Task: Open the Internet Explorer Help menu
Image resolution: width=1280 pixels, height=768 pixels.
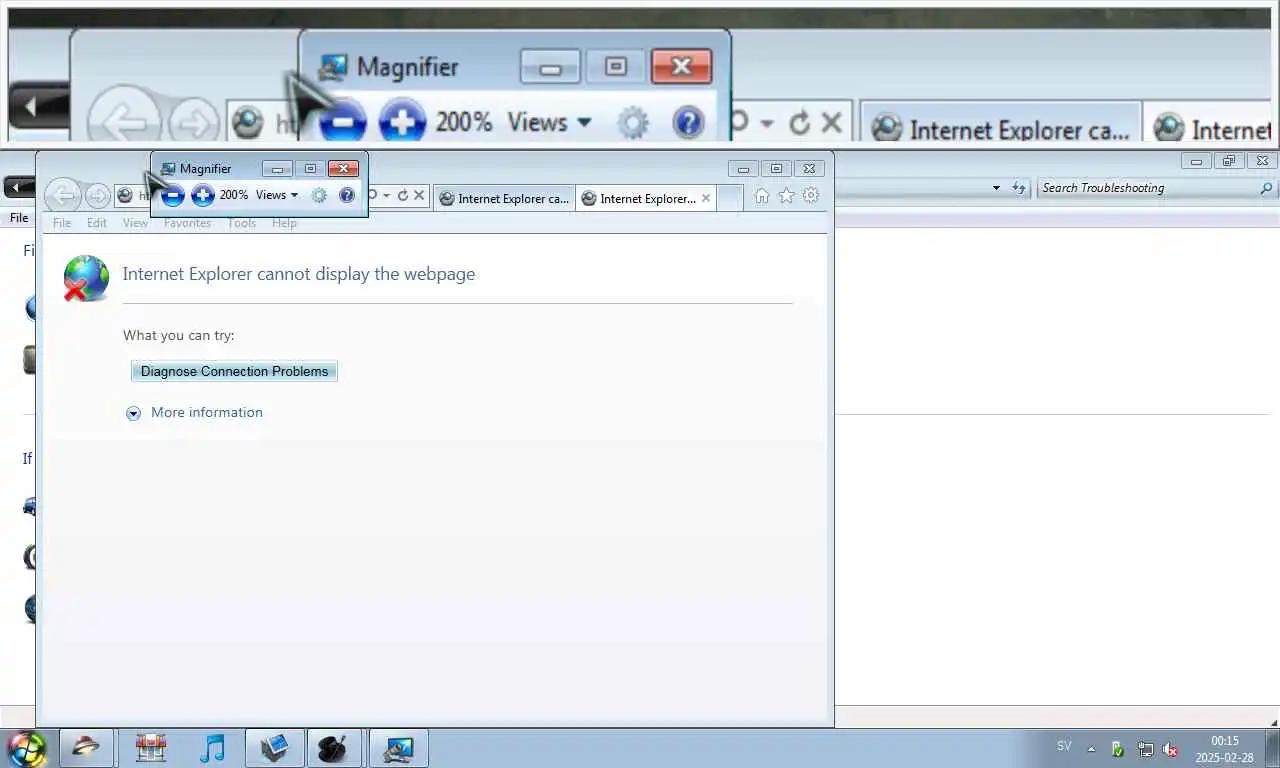Action: (284, 223)
